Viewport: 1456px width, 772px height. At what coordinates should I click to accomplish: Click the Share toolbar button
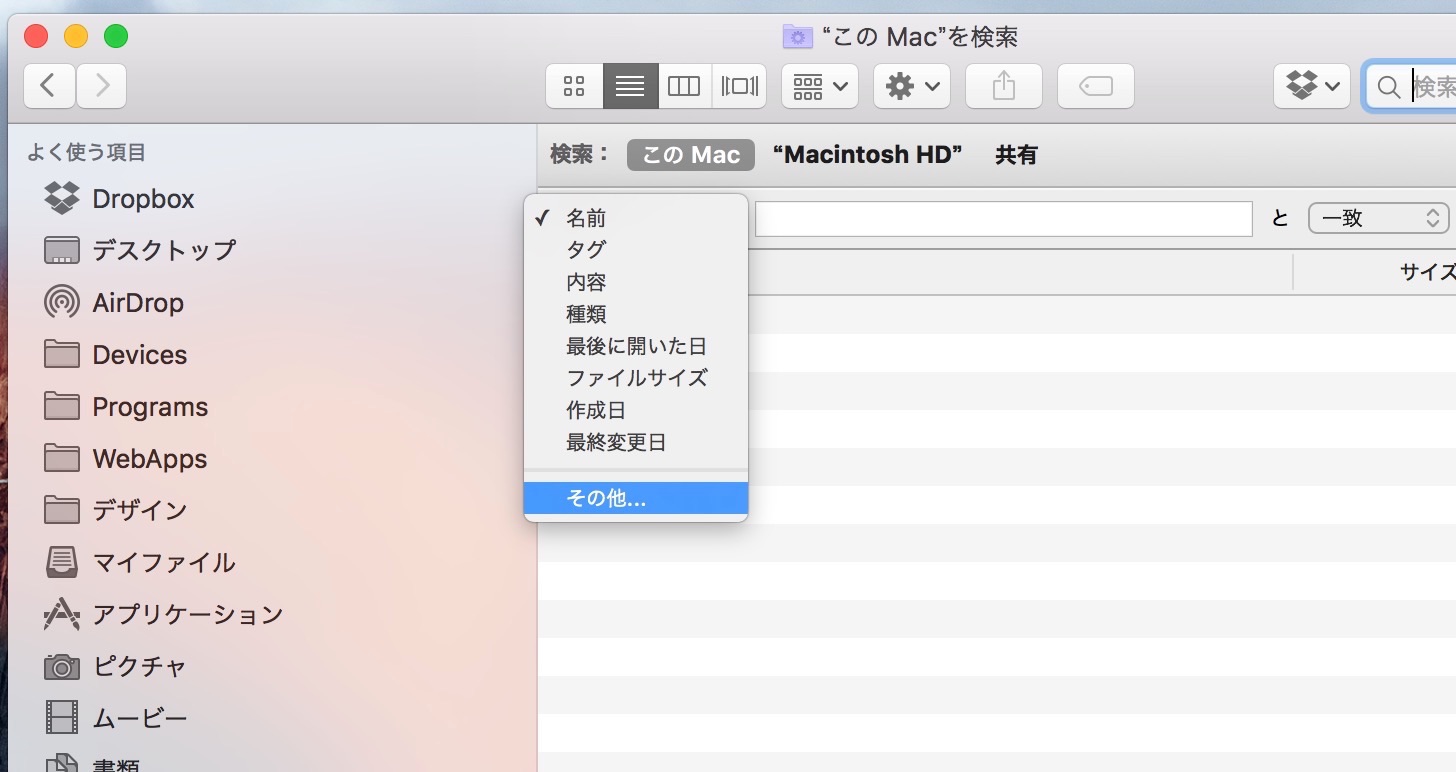pyautogui.click(x=1004, y=87)
